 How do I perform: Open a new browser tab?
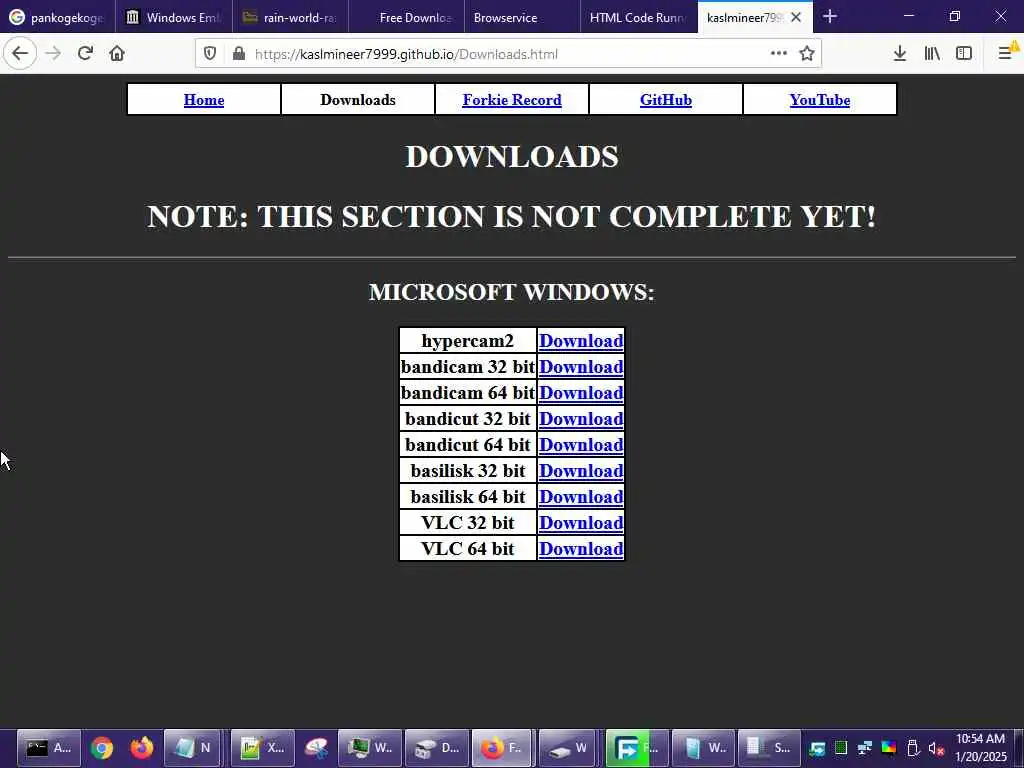point(829,17)
